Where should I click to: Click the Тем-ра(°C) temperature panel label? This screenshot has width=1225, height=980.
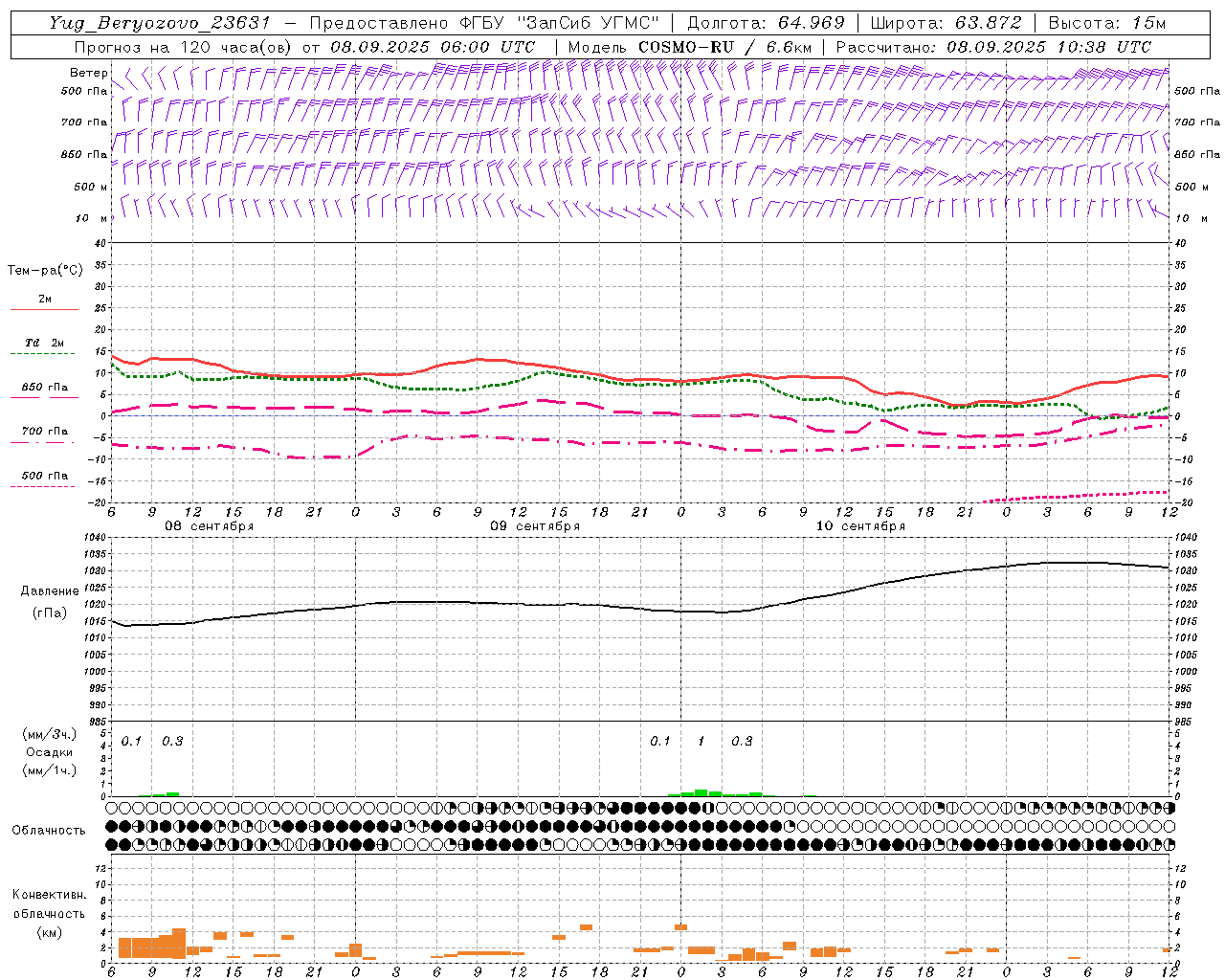(x=45, y=271)
